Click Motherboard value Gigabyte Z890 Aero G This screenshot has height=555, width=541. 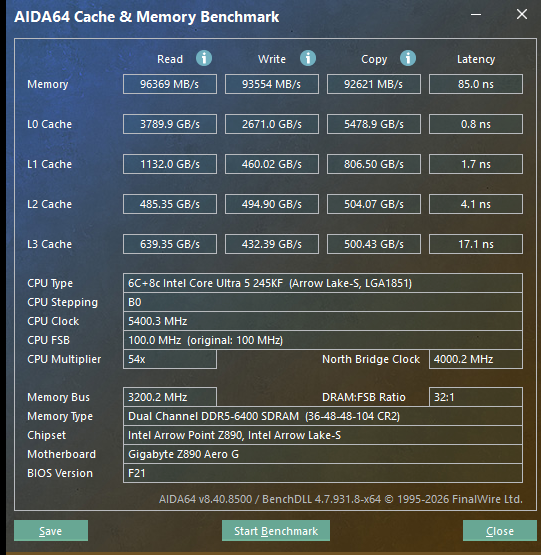pos(323,454)
